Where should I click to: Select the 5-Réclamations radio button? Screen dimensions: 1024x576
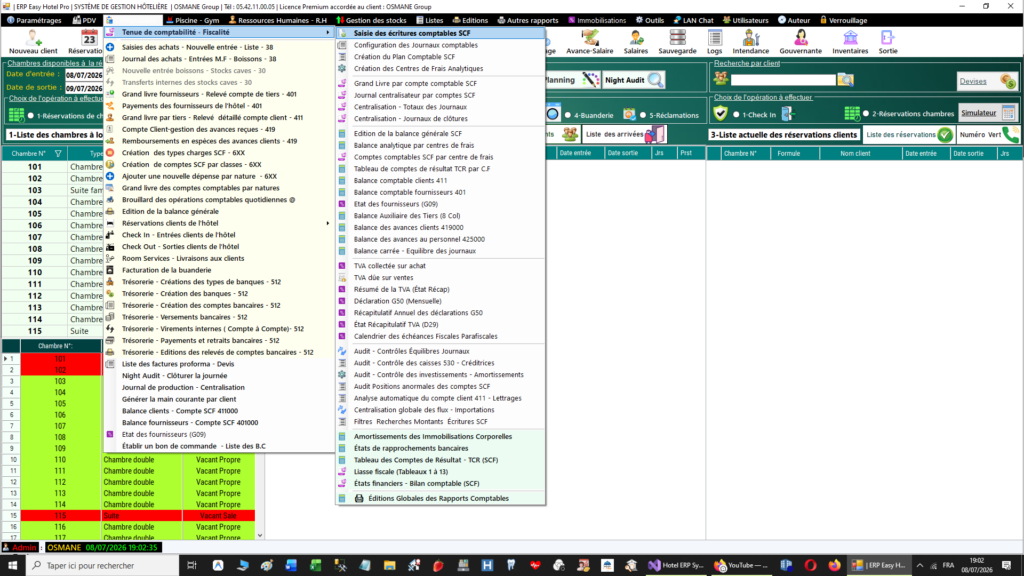(x=643, y=115)
